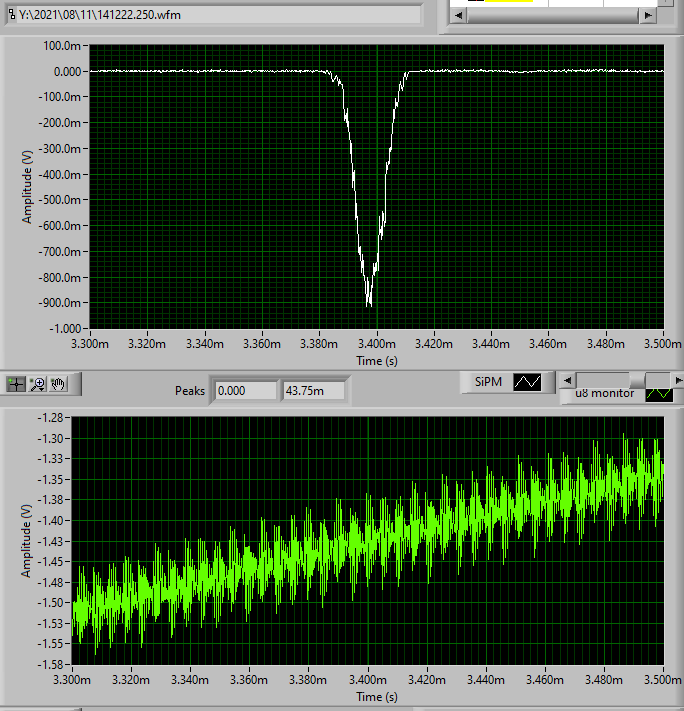Select the crosshair cursor movement tool
This screenshot has height=711, width=684.
[x=17, y=384]
